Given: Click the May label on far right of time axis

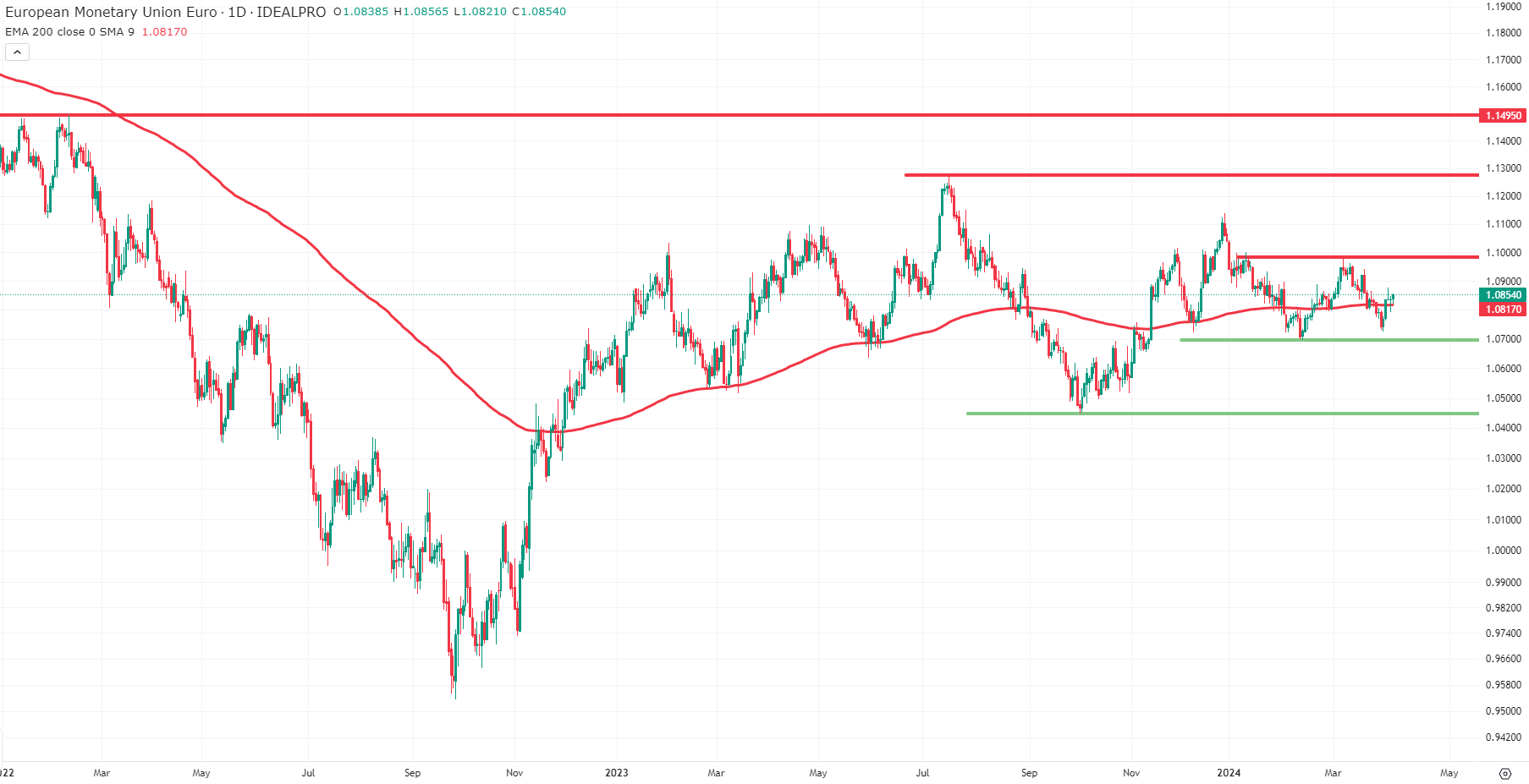Looking at the screenshot, I should pos(1449,773).
